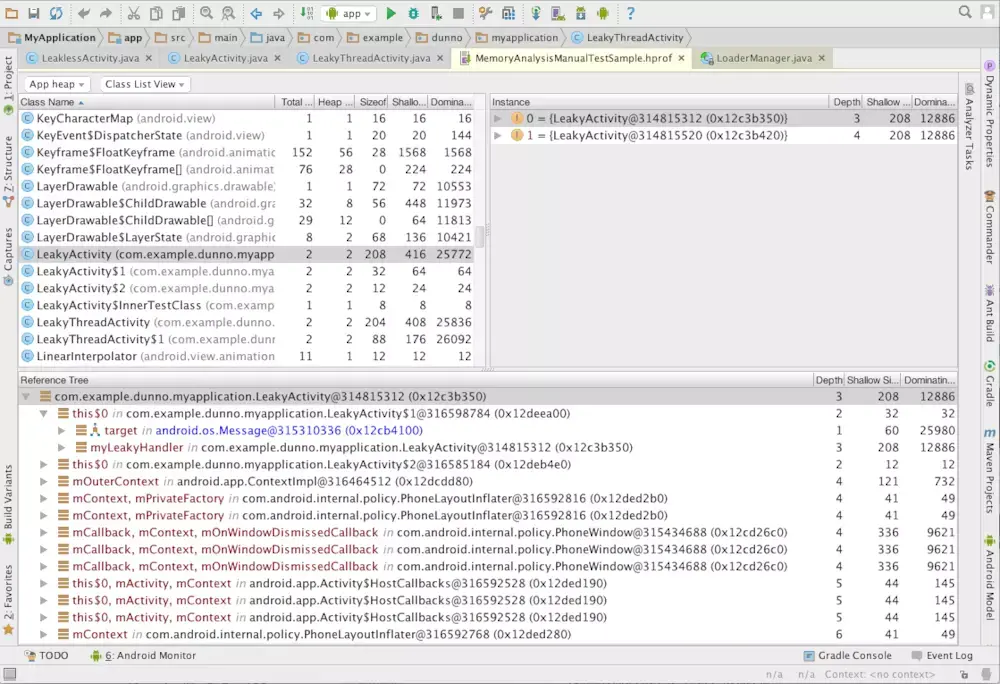Screen dimensions: 1000x684
Task: Toggle the Favorites tool window
Action: tap(8, 599)
